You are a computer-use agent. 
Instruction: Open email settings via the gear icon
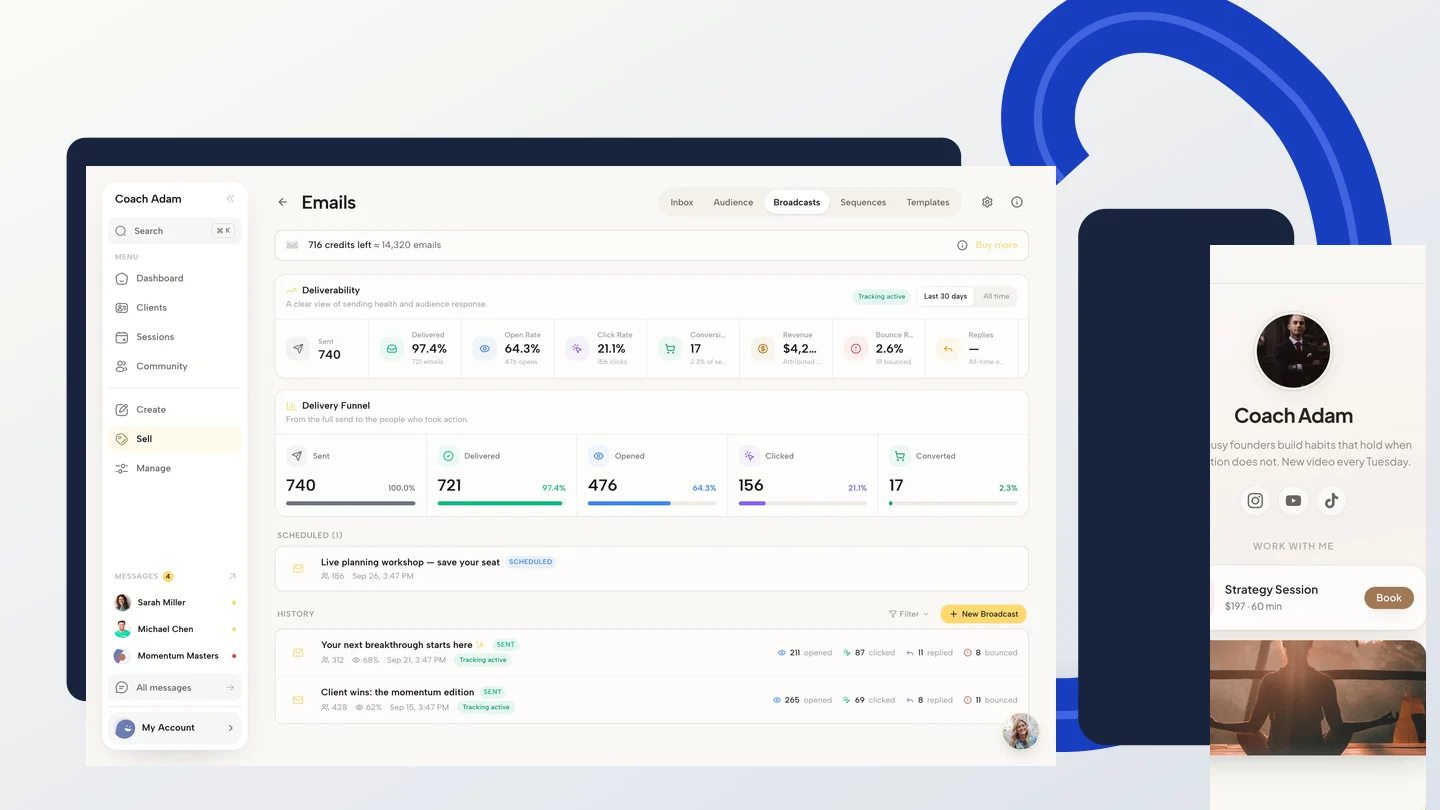coord(987,202)
